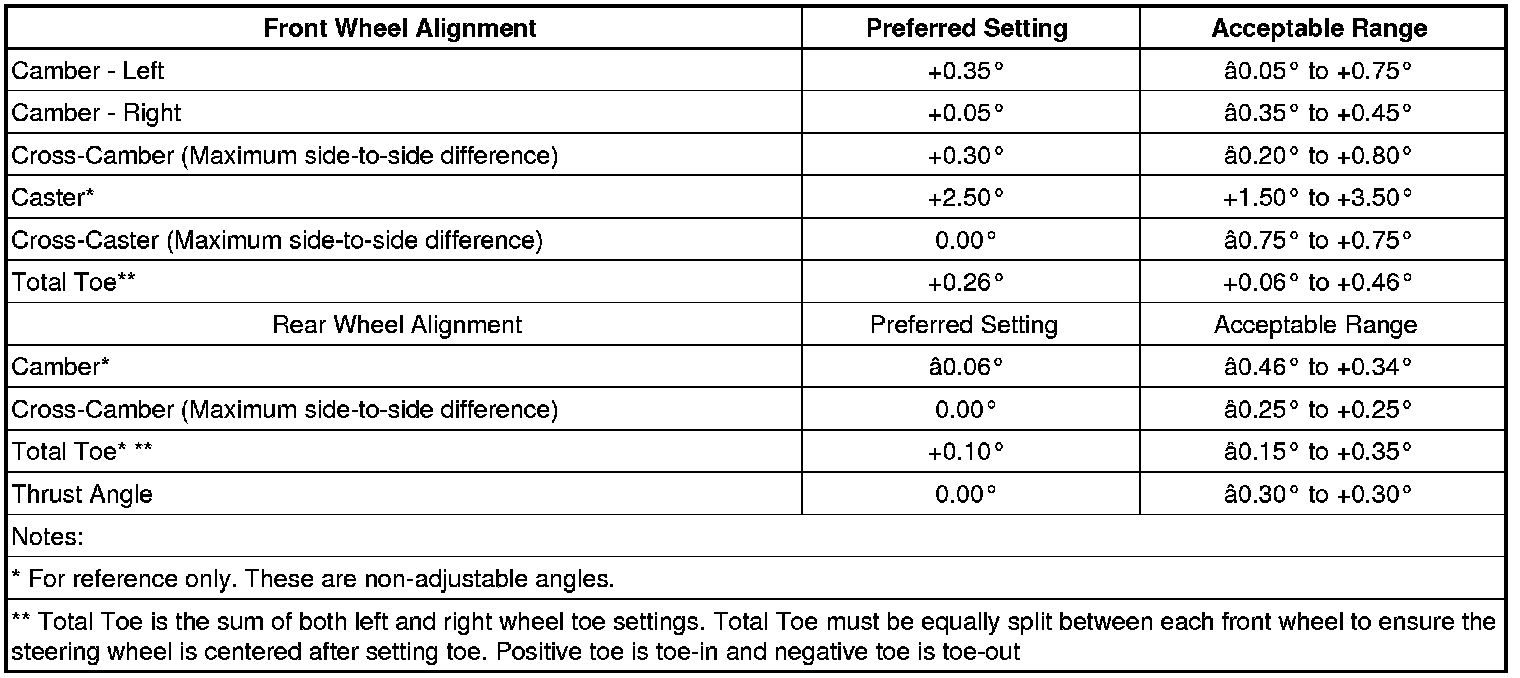This screenshot has width=1520, height=678.
Task: Select the +0.35° preferred setting value
Action: tap(965, 71)
